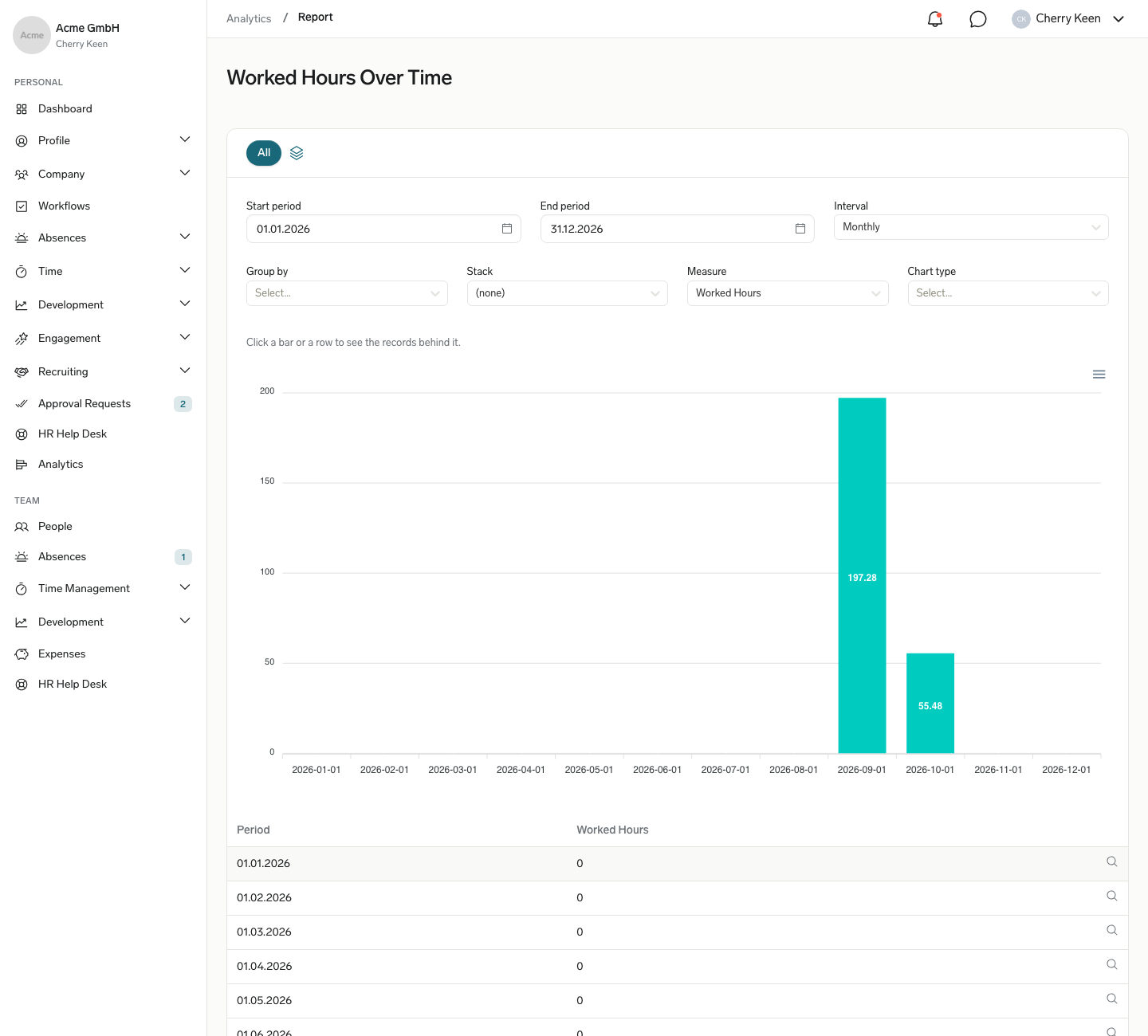
Task: Expand the Recruiting menu chevron
Action: tap(185, 371)
